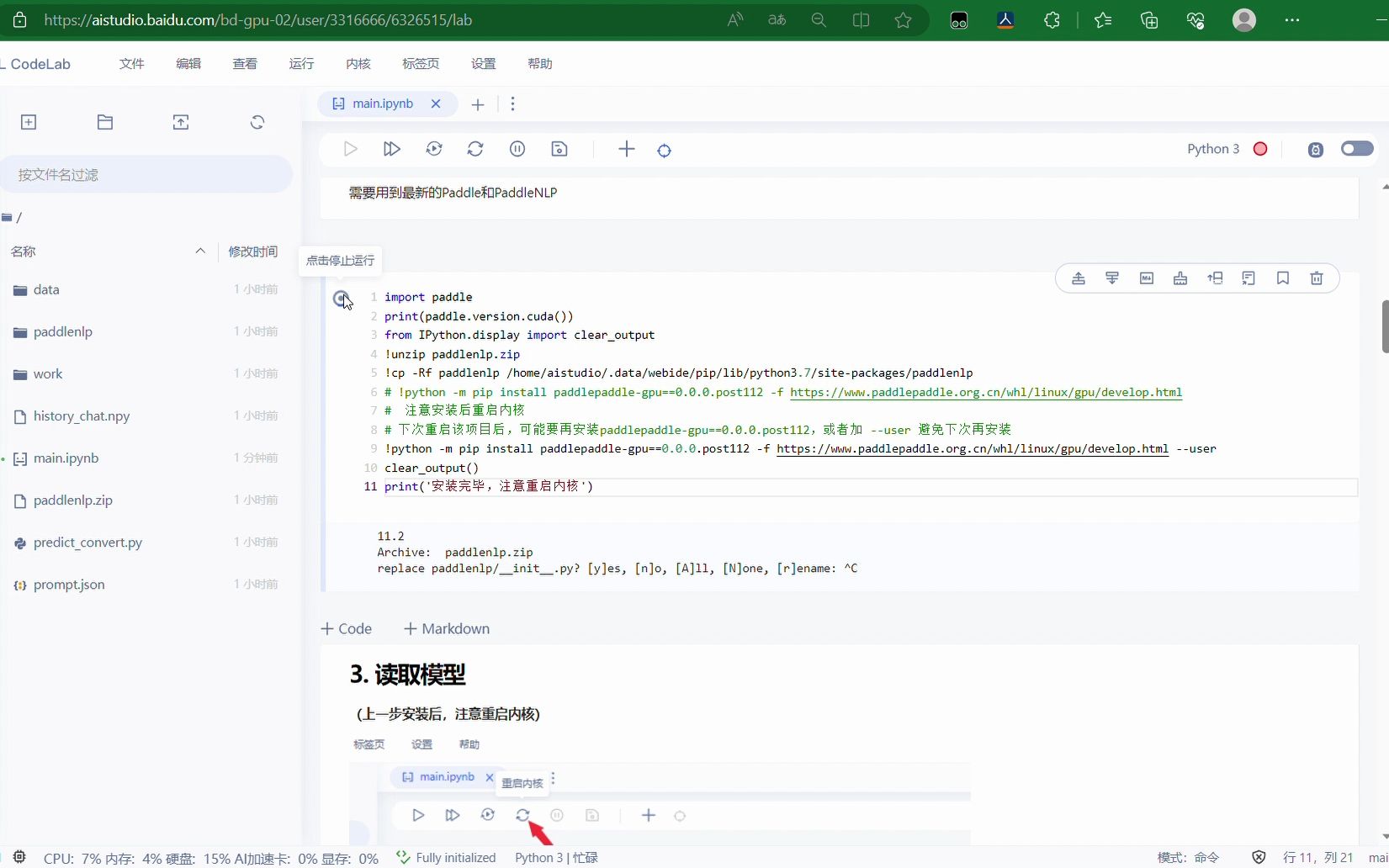This screenshot has height=868, width=1389.
Task: Restart kernel and run all cells
Action: pos(434,149)
